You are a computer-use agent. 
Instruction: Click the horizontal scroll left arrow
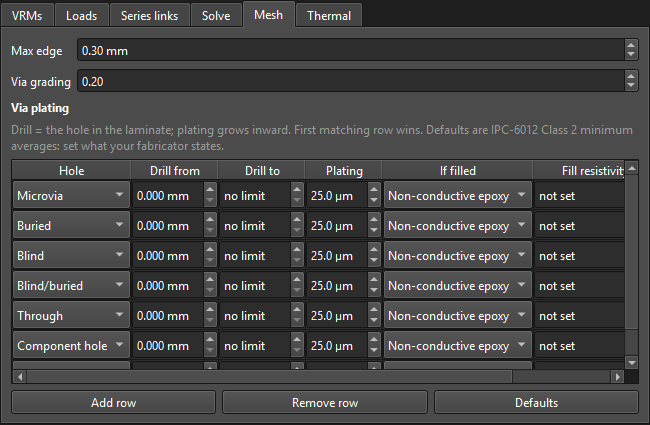[19, 376]
